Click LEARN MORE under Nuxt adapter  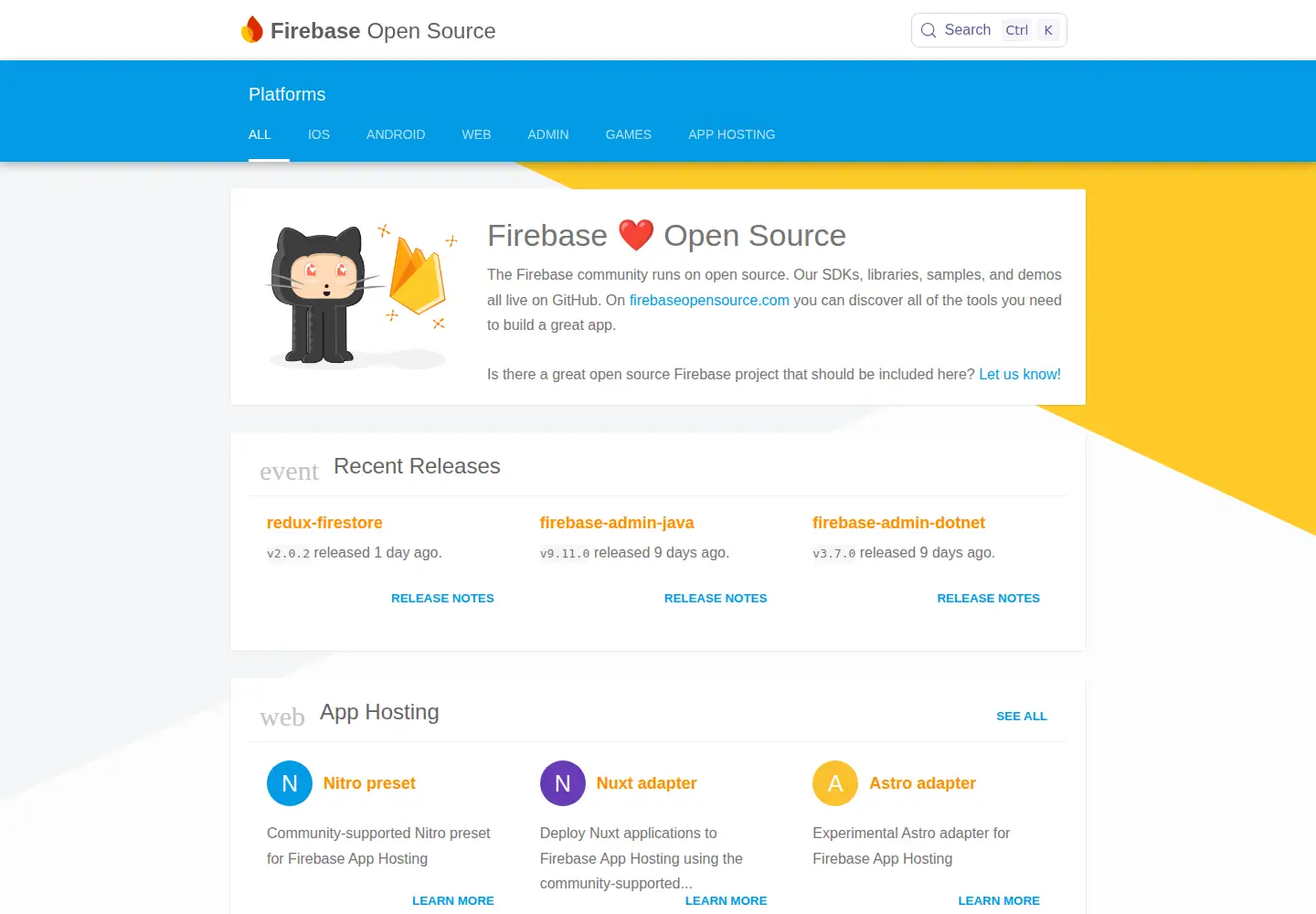(727, 900)
